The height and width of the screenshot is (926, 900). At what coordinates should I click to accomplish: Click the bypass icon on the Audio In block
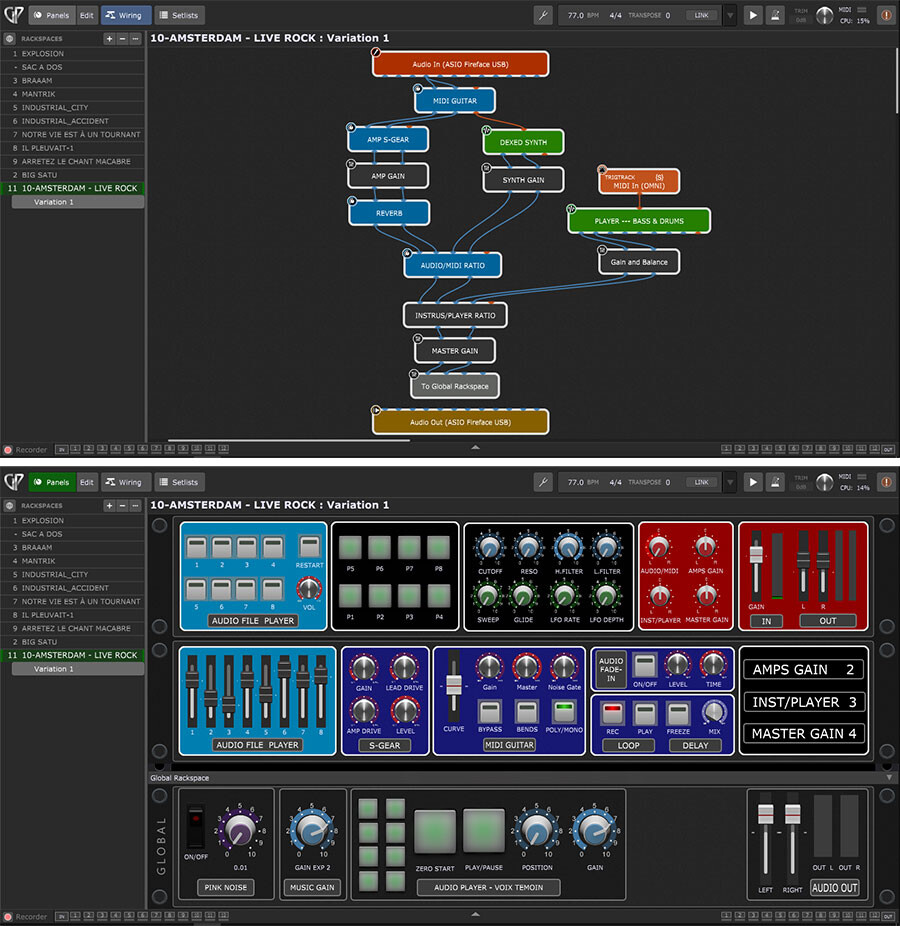pos(376,52)
